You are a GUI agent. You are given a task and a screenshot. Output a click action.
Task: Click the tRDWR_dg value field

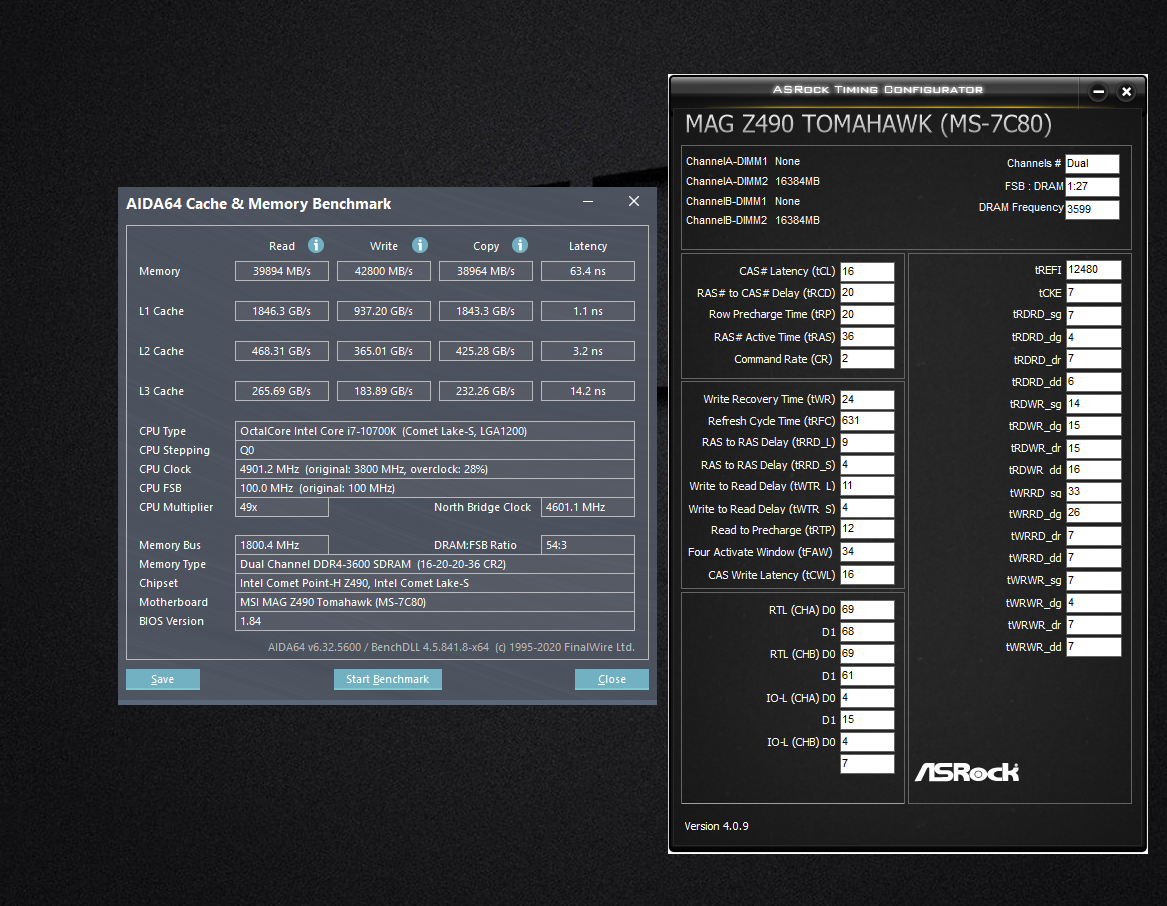pos(1093,426)
